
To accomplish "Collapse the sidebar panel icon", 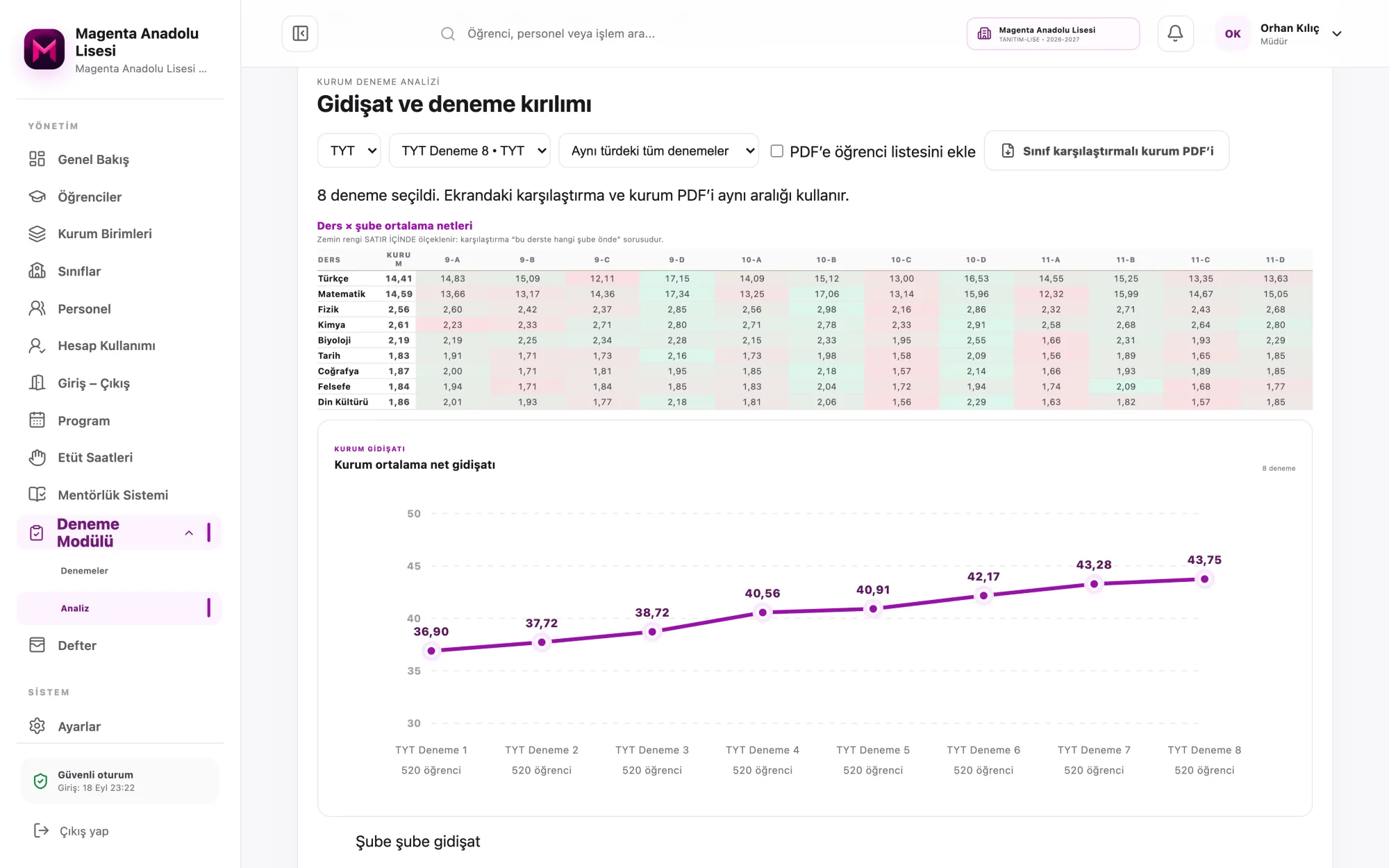I will pos(300,33).
